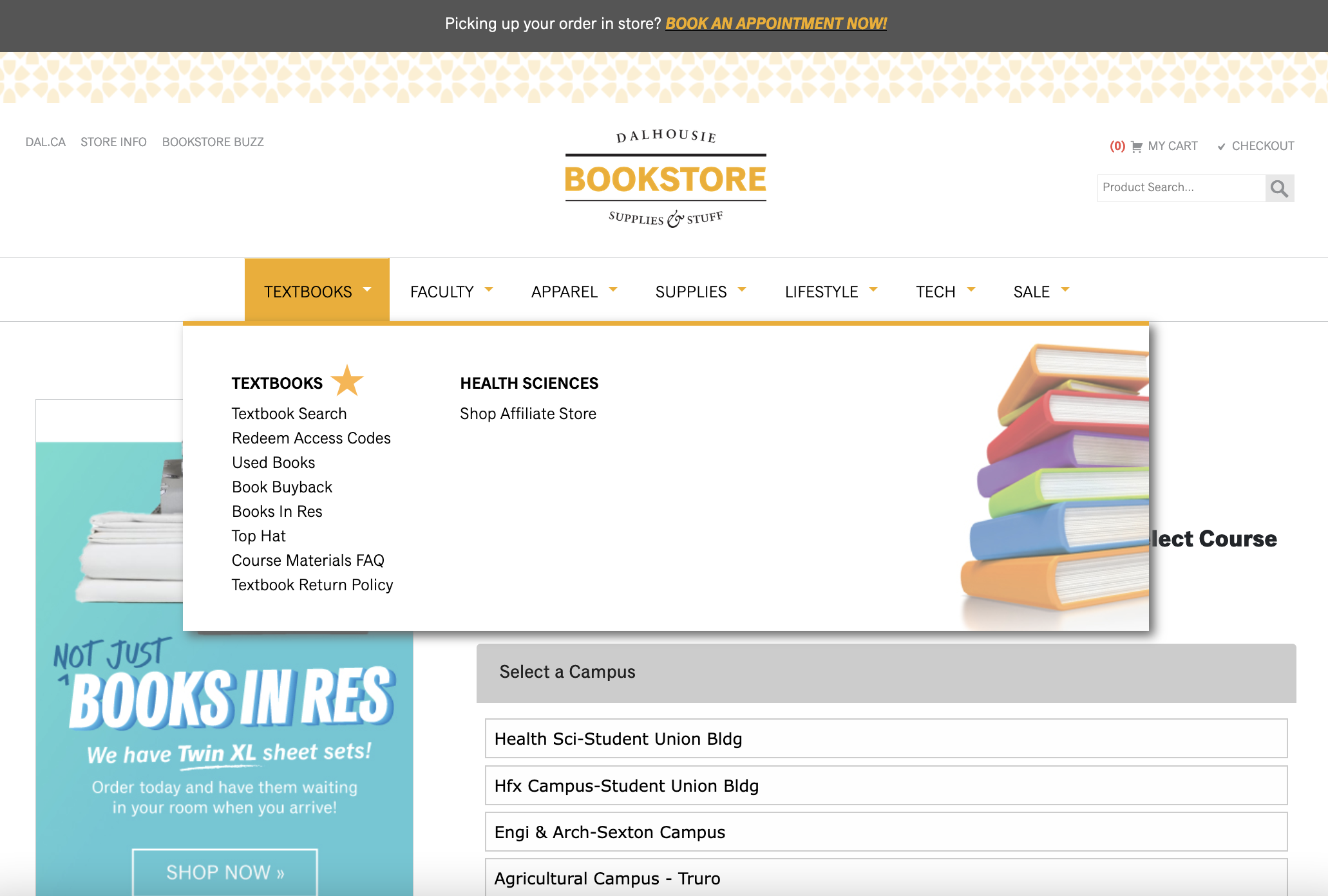Screen dimensions: 1328x896
Task: Select Agricultural Campus - Truro
Action: (886, 878)
